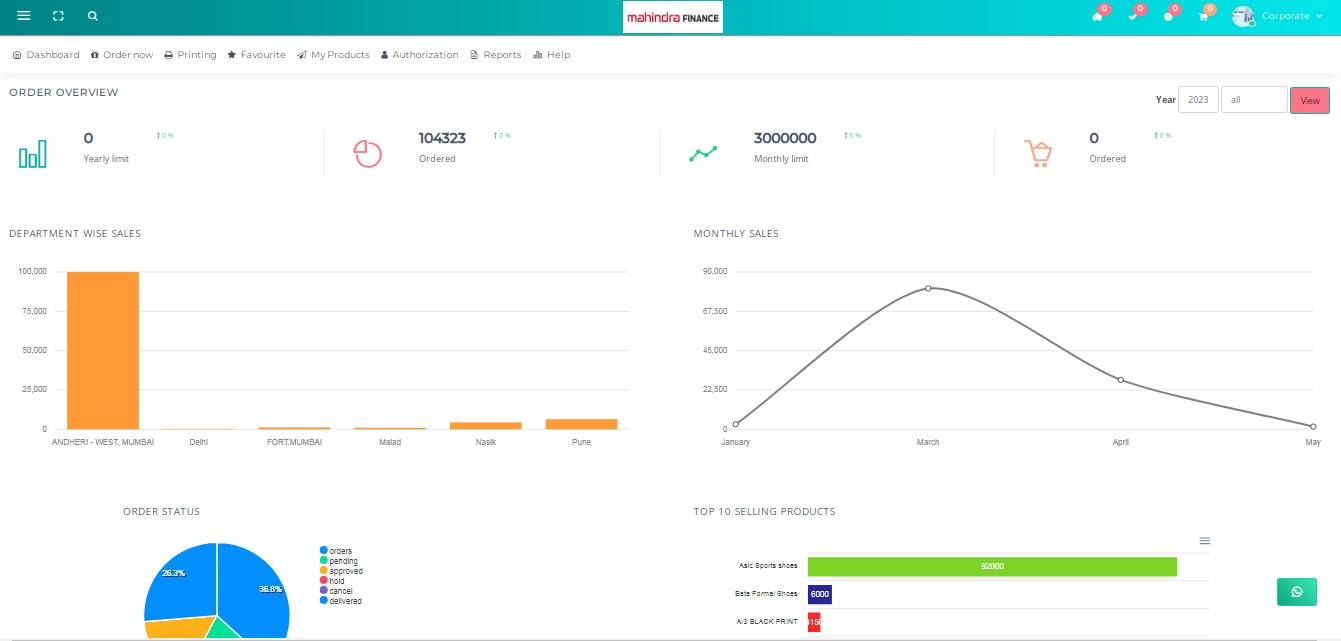Click the trend line icon beside Monthly limit
The width and height of the screenshot is (1341, 641).
pyautogui.click(x=703, y=153)
